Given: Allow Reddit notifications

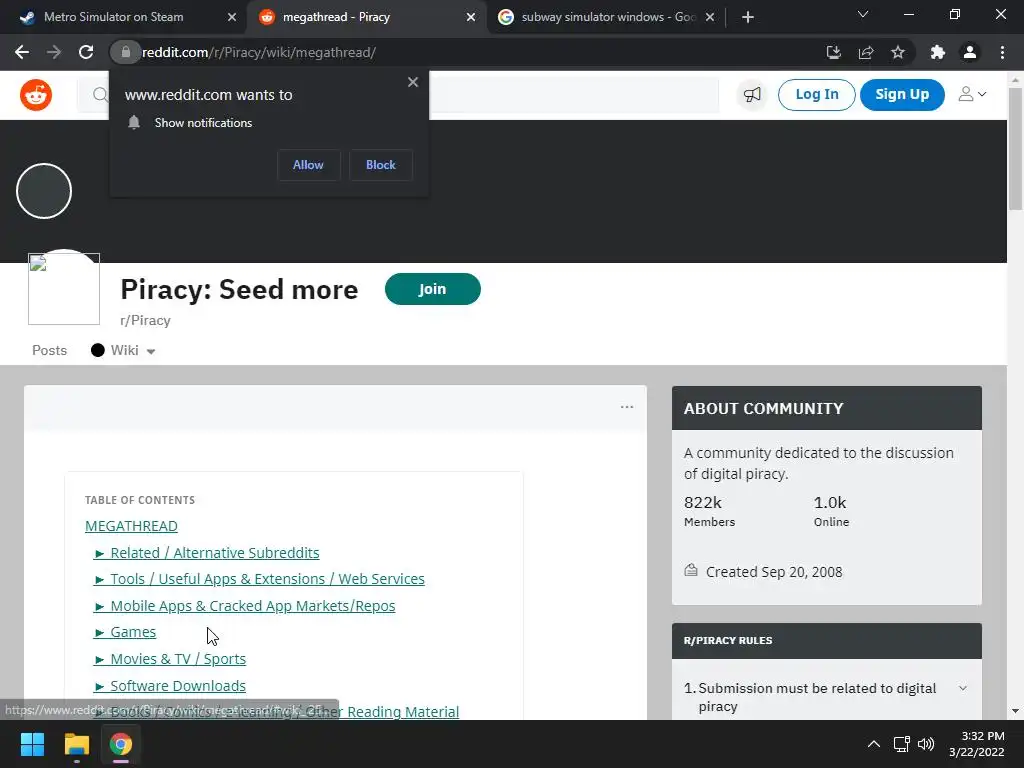Looking at the screenshot, I should (x=308, y=165).
